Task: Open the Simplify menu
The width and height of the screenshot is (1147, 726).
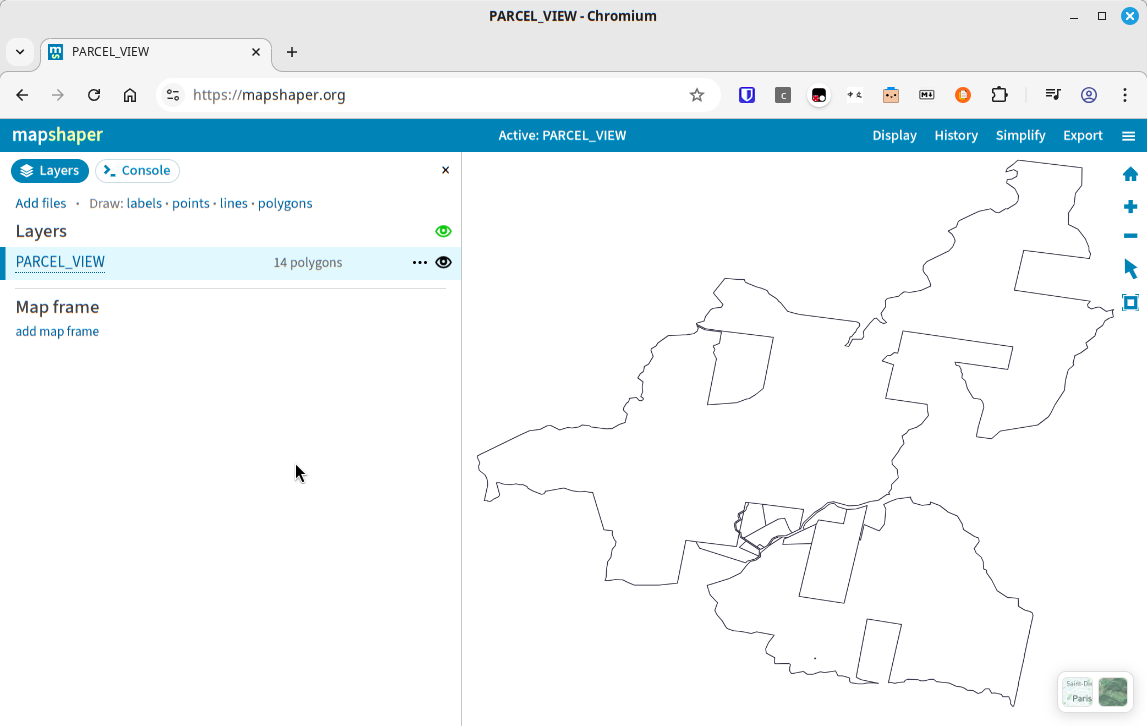Action: (1020, 136)
